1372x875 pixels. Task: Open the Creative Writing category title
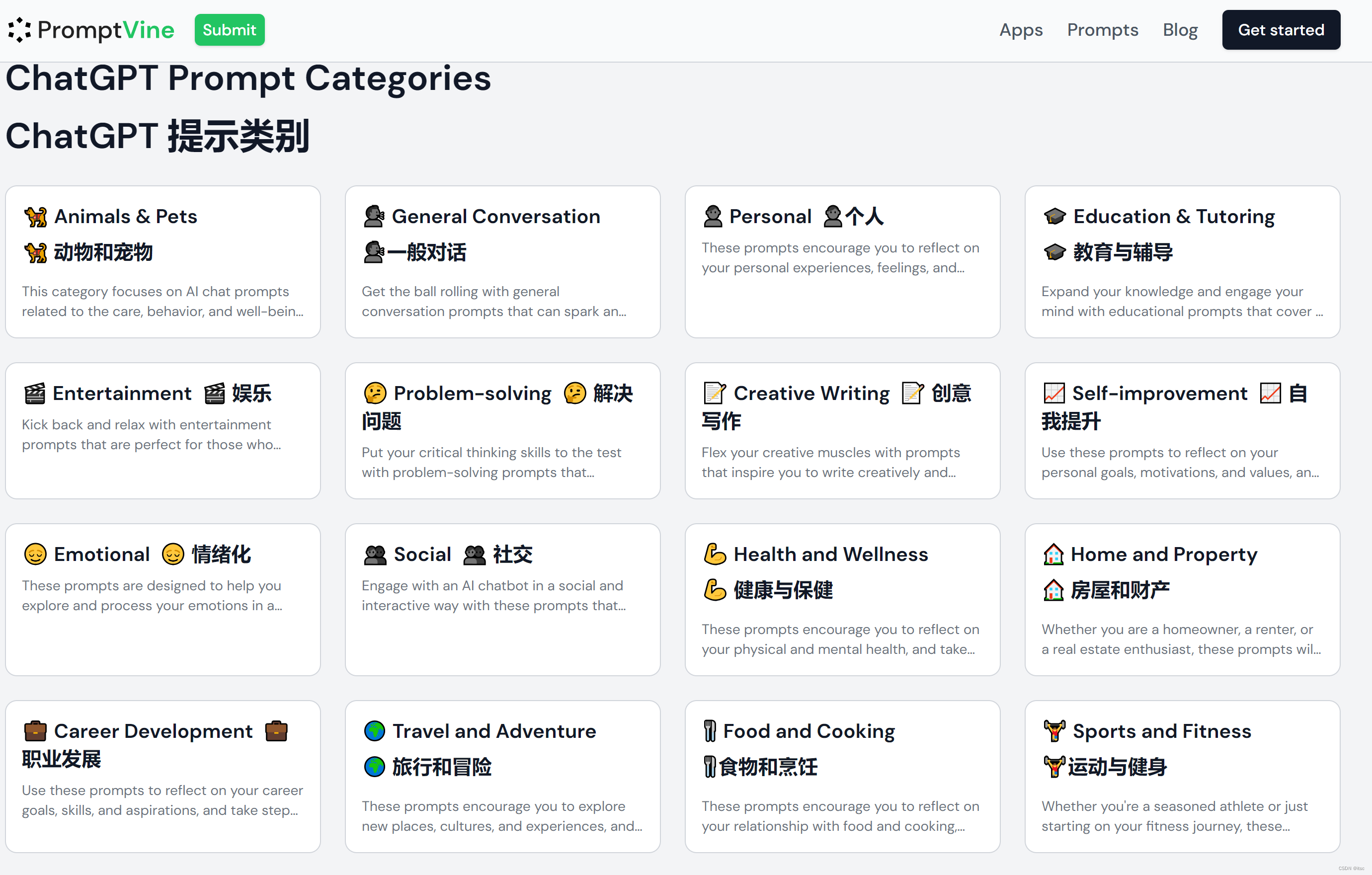pyautogui.click(x=811, y=393)
